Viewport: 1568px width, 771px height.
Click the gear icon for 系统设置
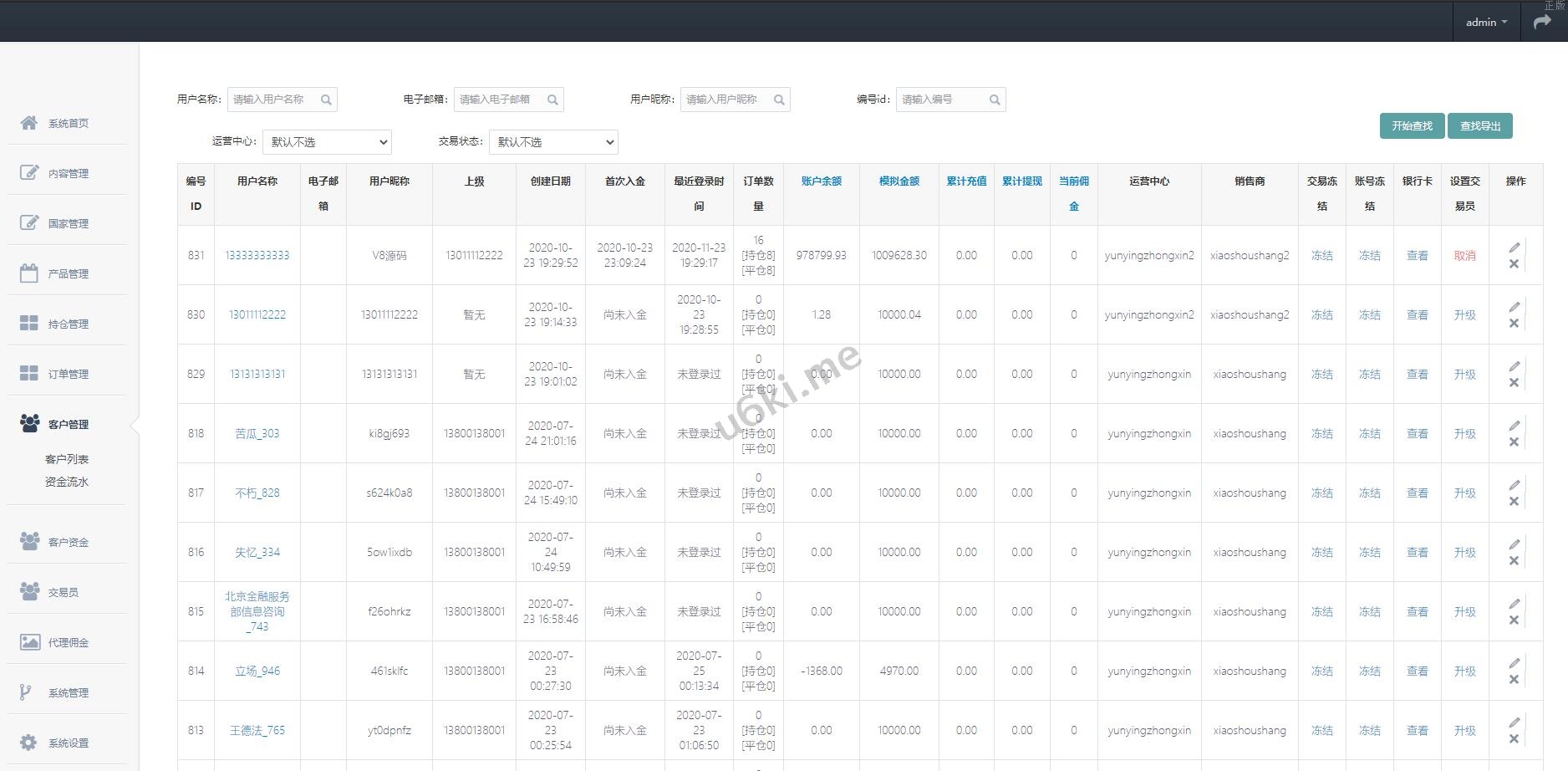click(x=28, y=743)
